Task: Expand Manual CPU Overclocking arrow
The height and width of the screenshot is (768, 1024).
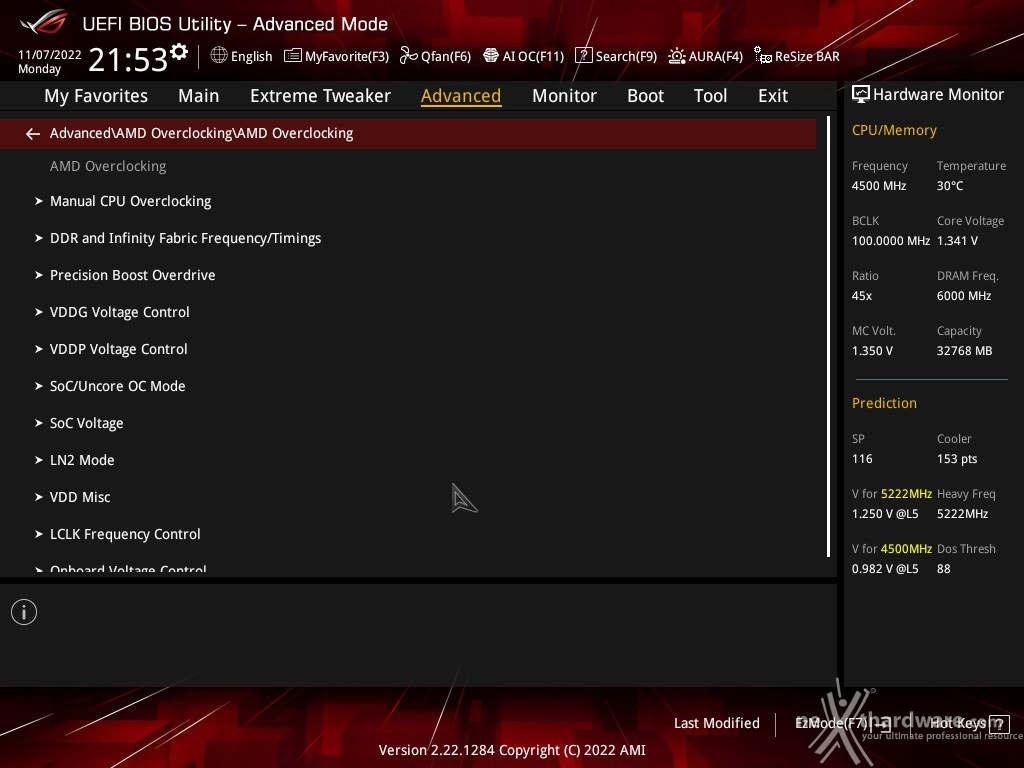Action: (39, 201)
